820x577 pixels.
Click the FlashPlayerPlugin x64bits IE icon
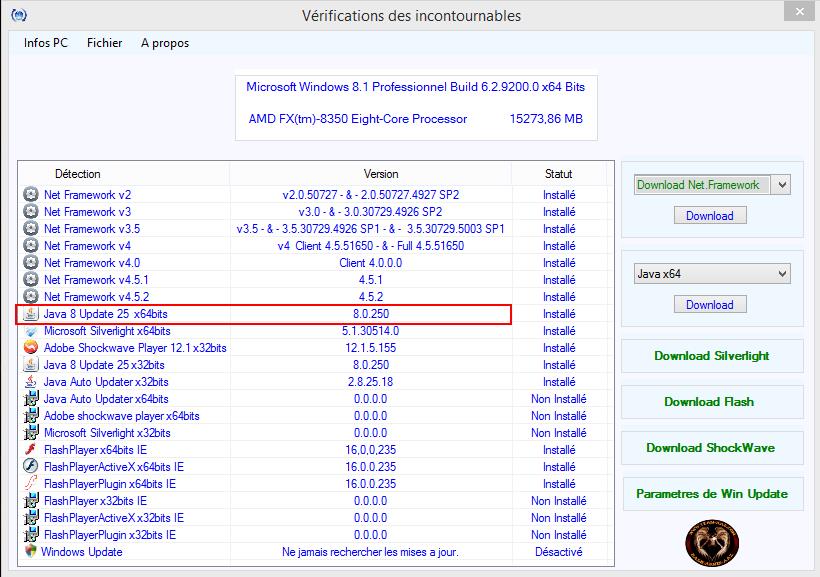pyautogui.click(x=31, y=484)
